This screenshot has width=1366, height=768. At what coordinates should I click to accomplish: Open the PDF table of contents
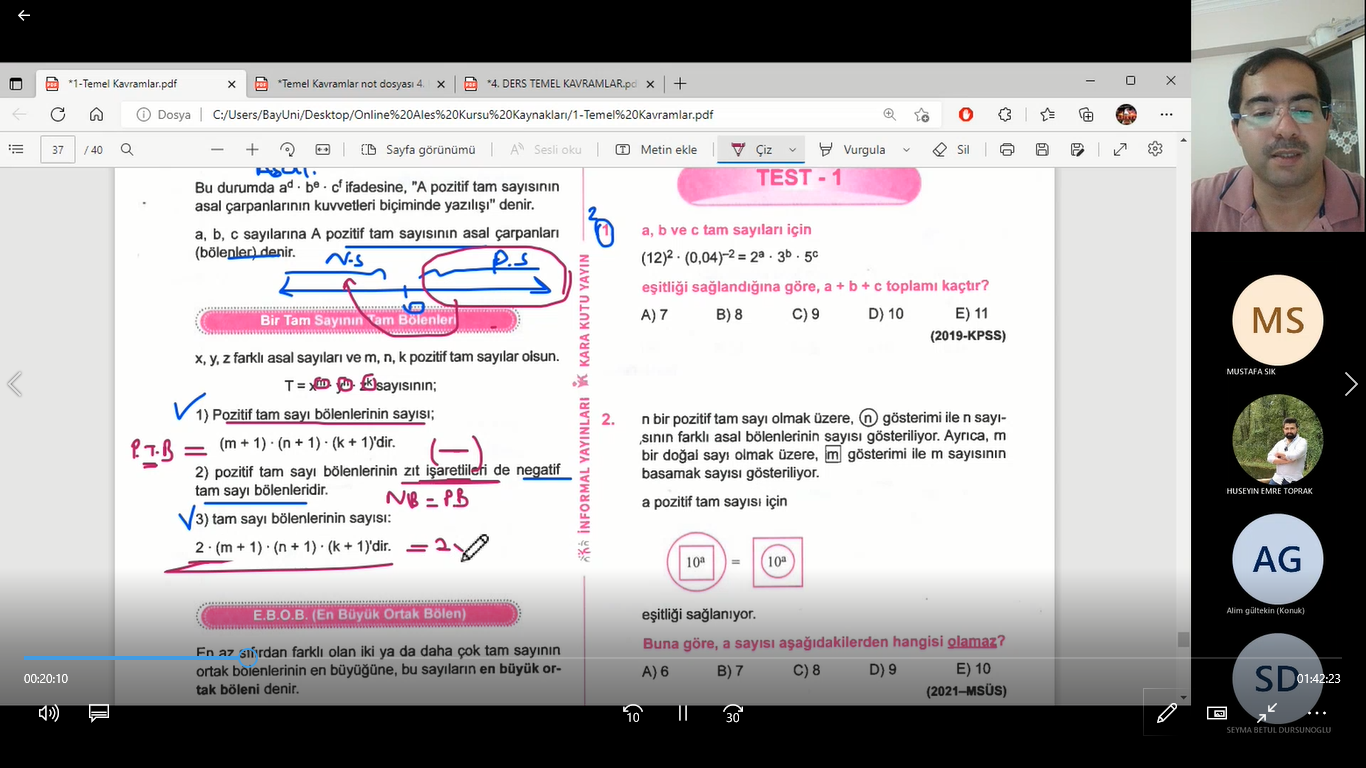16,149
